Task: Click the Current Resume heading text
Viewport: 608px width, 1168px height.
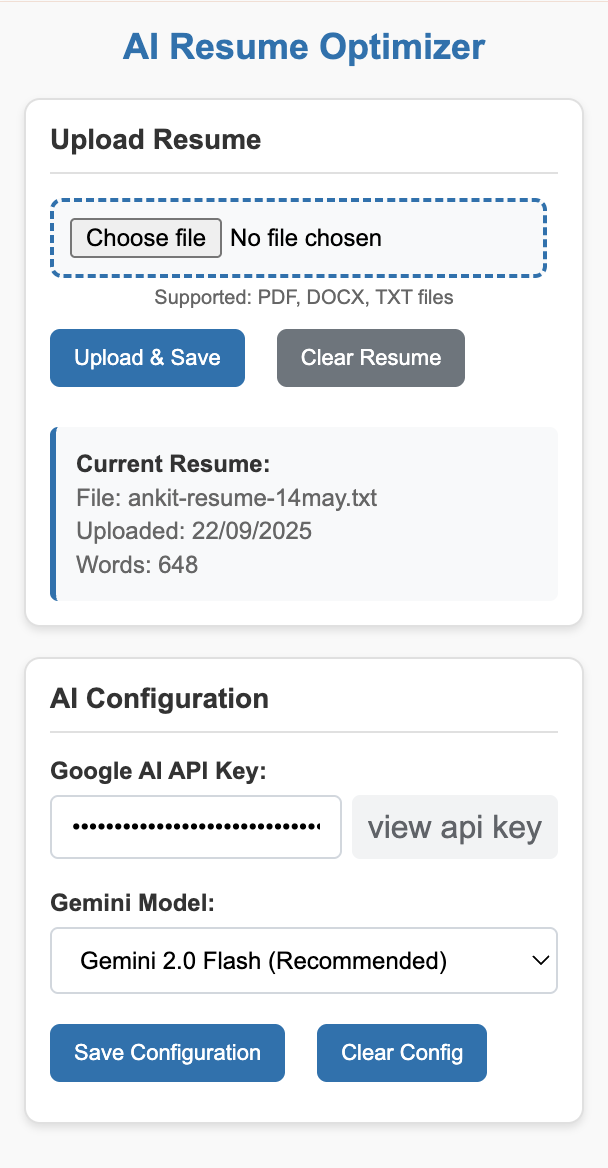Action: tap(173, 464)
